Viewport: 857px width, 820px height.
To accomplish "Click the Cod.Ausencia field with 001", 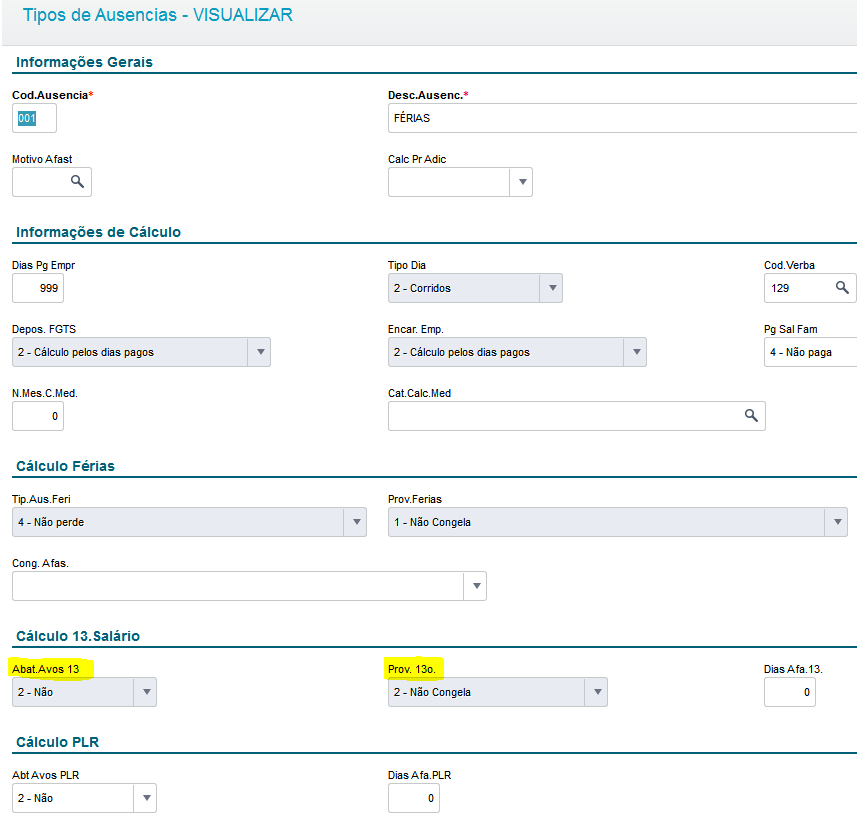I will pos(34,118).
